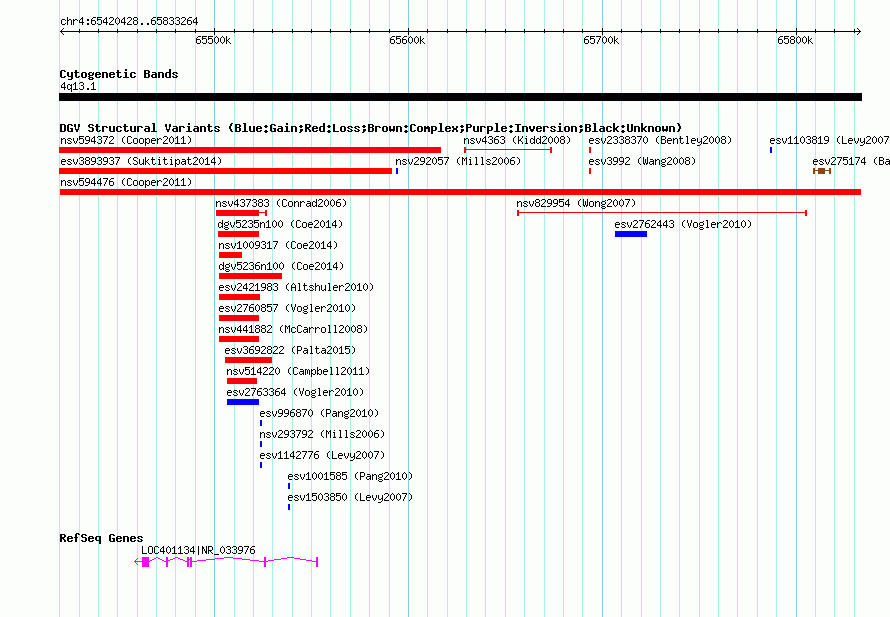Open esv3692822 (Palta2015) variant

tap(290, 350)
